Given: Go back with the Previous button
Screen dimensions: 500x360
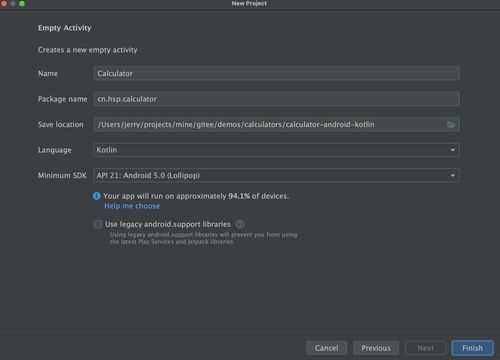Looking at the screenshot, I should pos(376,348).
